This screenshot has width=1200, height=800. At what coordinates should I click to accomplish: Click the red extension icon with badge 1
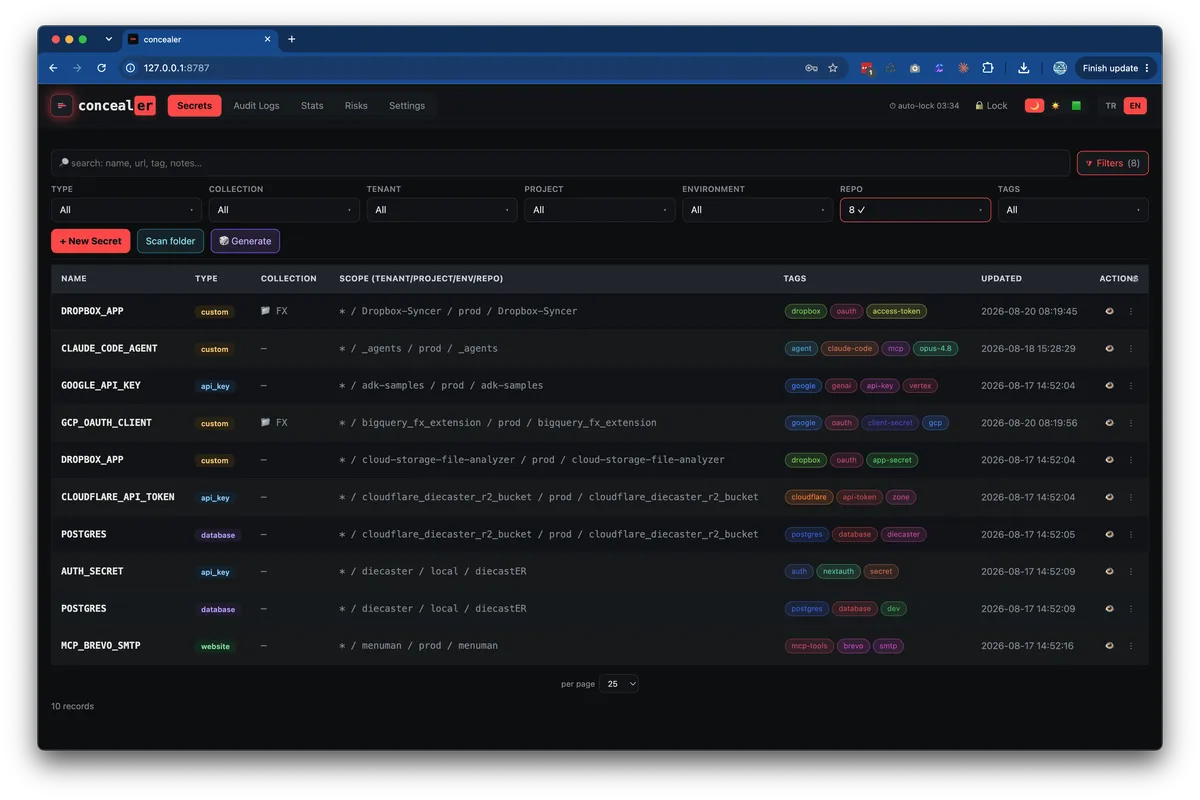tap(867, 68)
